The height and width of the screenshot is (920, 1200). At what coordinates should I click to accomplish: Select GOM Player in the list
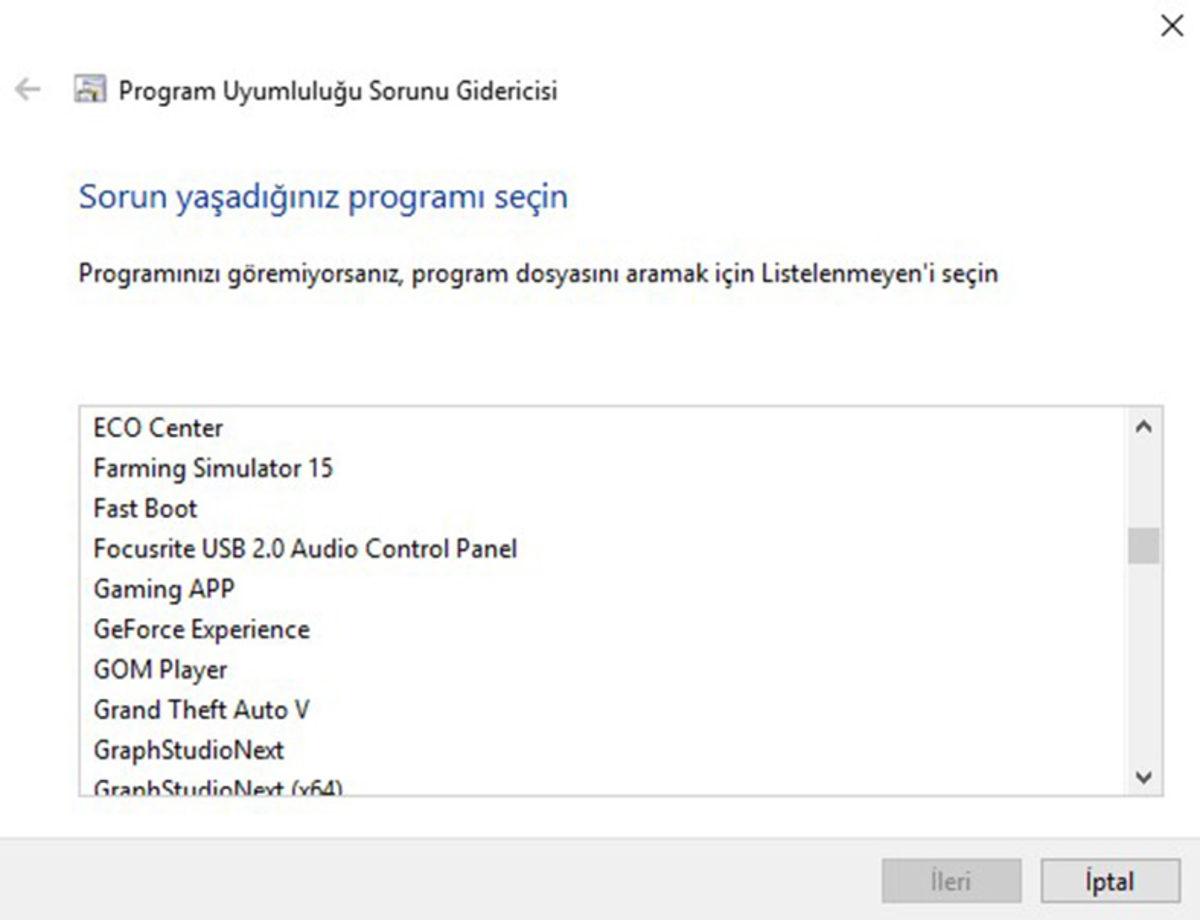[159, 669]
